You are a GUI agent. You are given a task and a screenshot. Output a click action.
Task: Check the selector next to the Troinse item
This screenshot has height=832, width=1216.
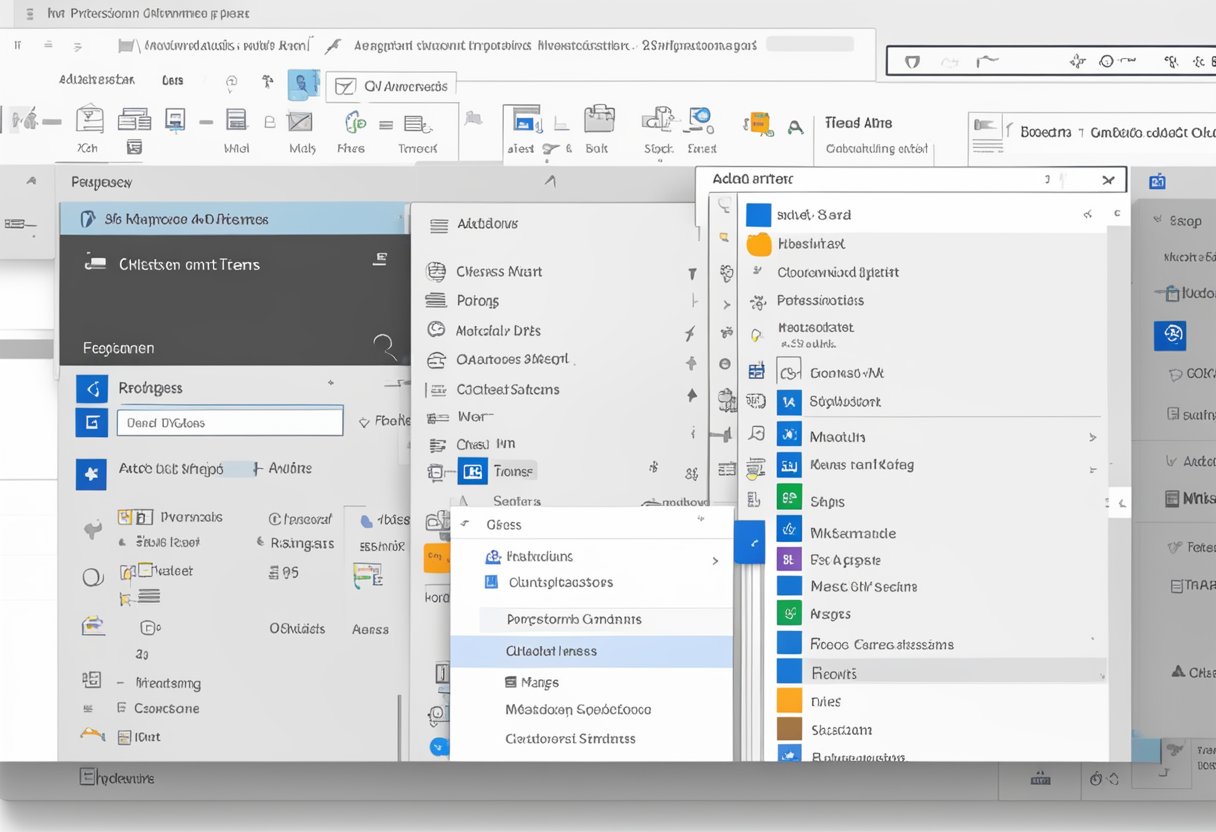472,470
